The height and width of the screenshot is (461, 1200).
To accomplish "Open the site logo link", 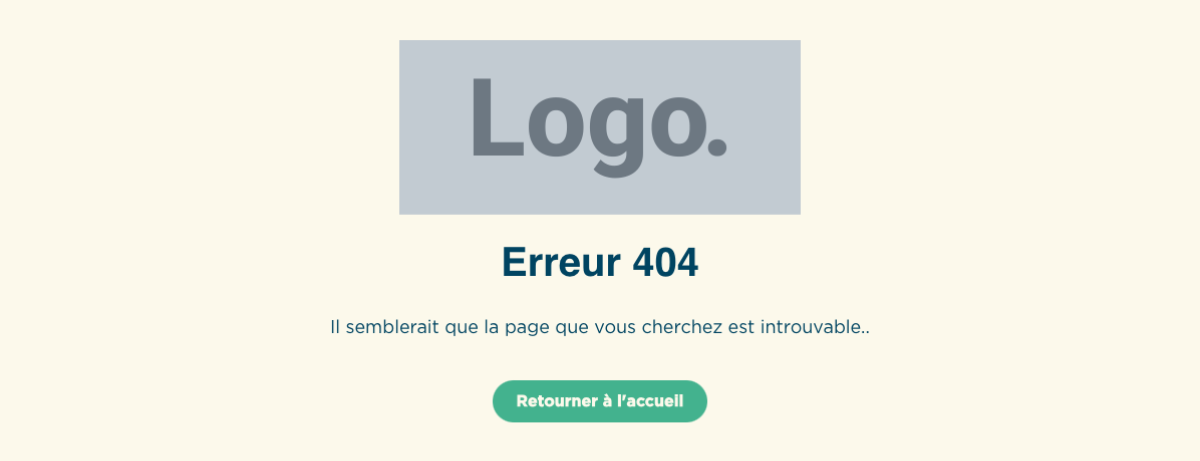I will (600, 127).
